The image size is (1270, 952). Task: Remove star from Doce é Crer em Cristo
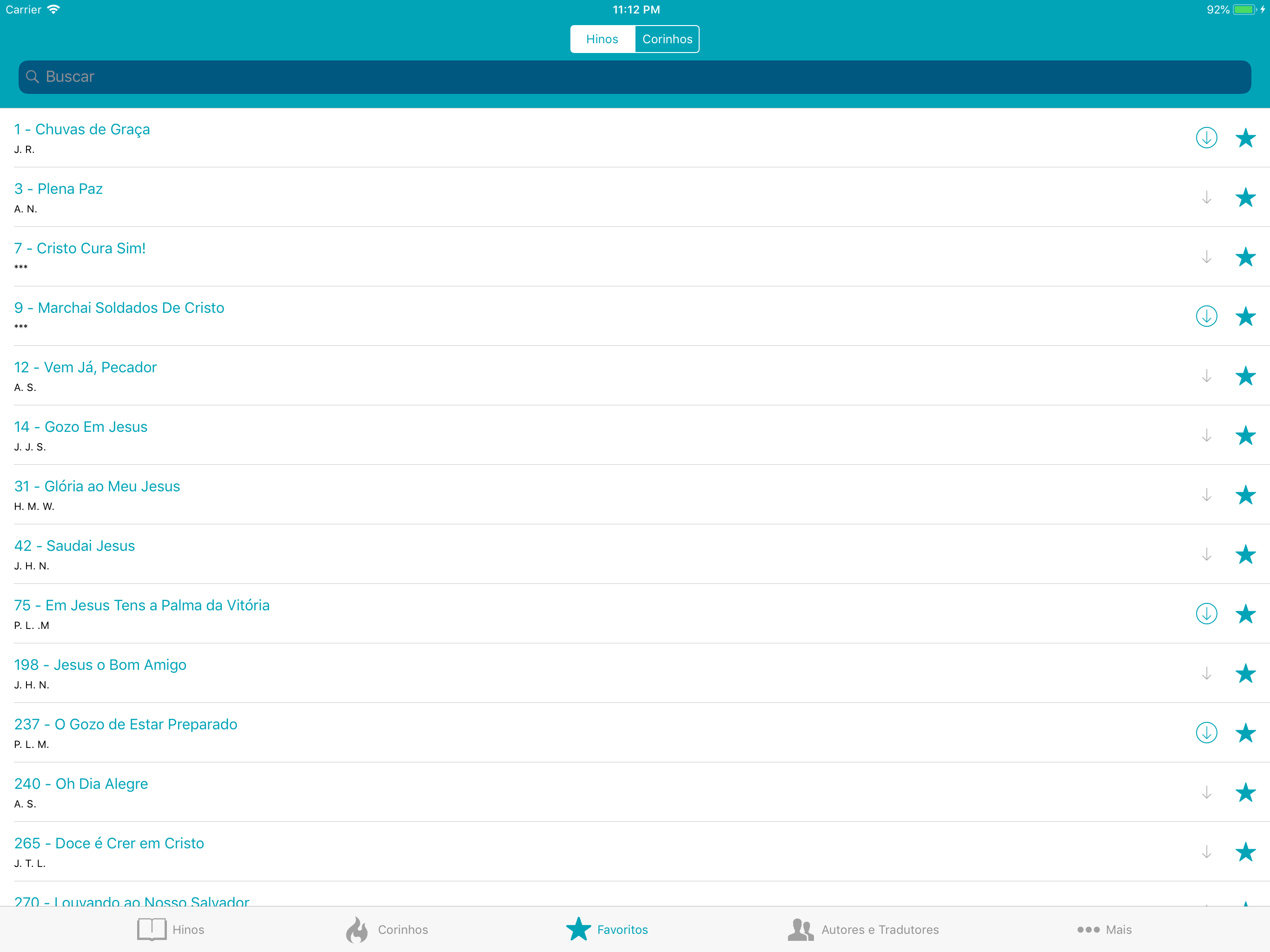pos(1245,852)
